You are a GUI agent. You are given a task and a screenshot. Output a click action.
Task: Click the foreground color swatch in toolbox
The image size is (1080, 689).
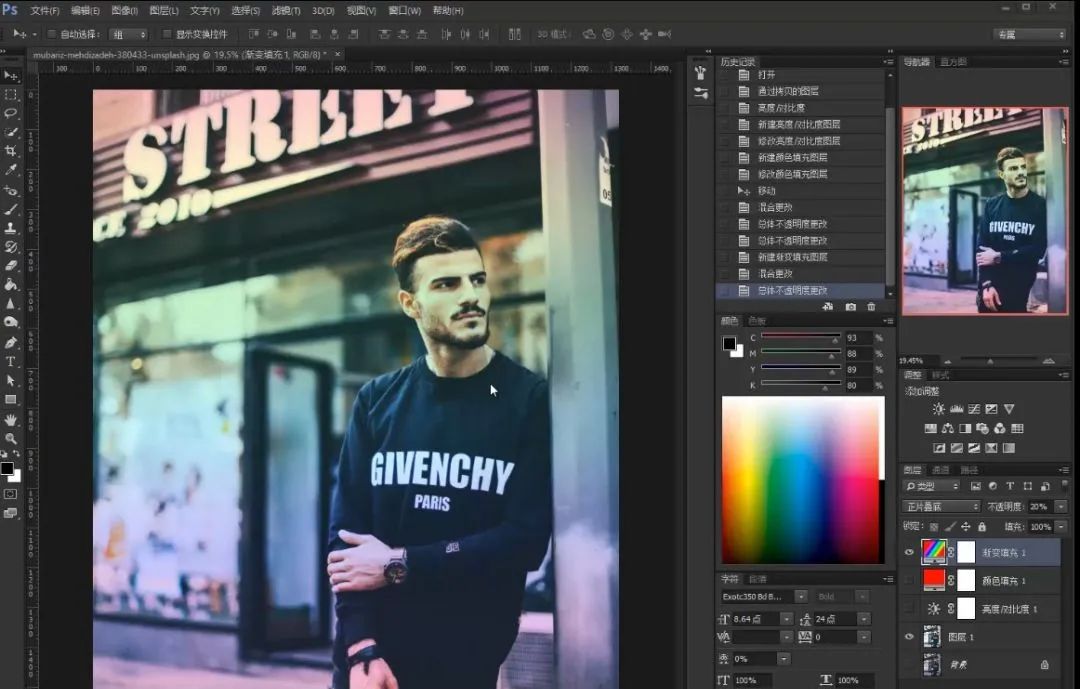(7, 469)
